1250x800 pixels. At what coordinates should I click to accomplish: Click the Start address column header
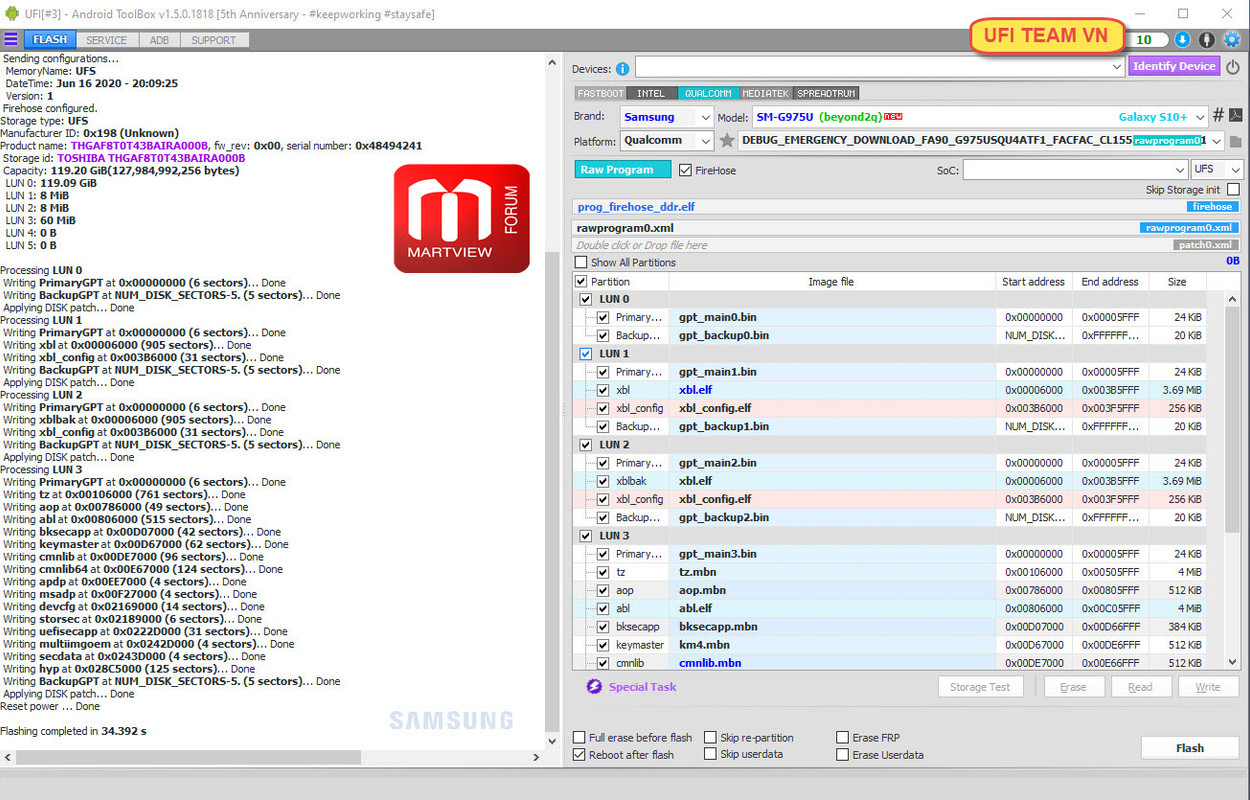click(x=1033, y=282)
